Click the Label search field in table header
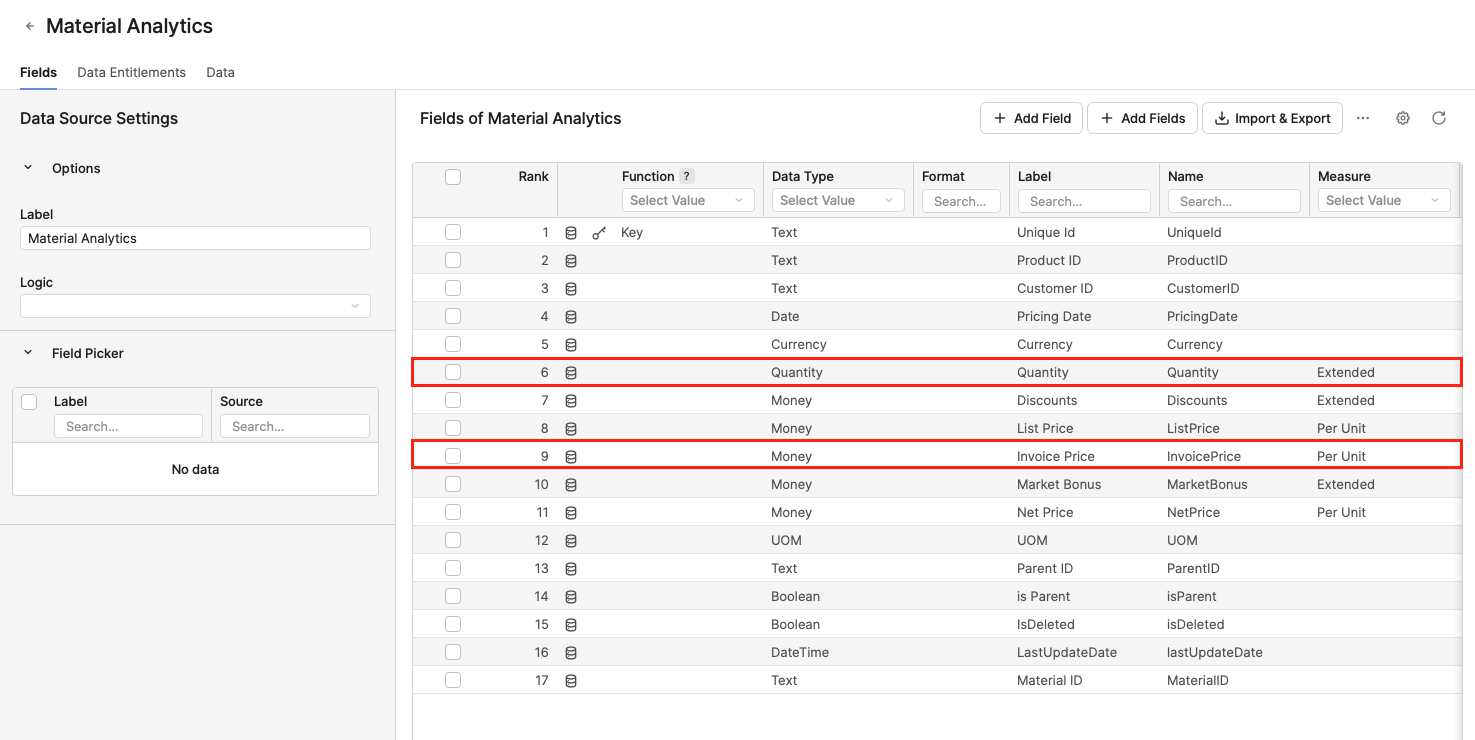 click(x=1084, y=201)
